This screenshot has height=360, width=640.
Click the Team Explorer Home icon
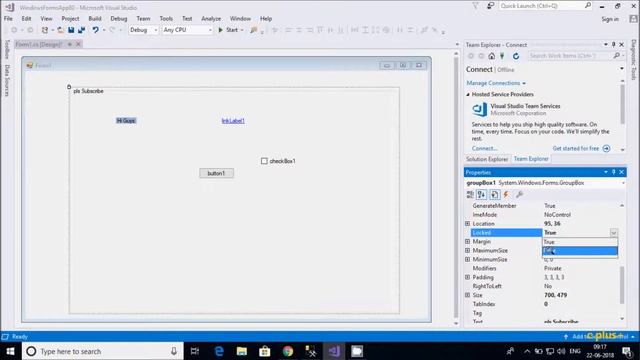tap(491, 56)
